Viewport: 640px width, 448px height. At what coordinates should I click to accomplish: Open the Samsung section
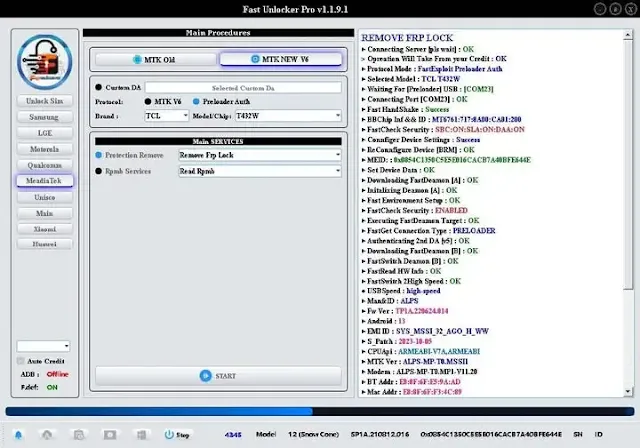point(45,117)
